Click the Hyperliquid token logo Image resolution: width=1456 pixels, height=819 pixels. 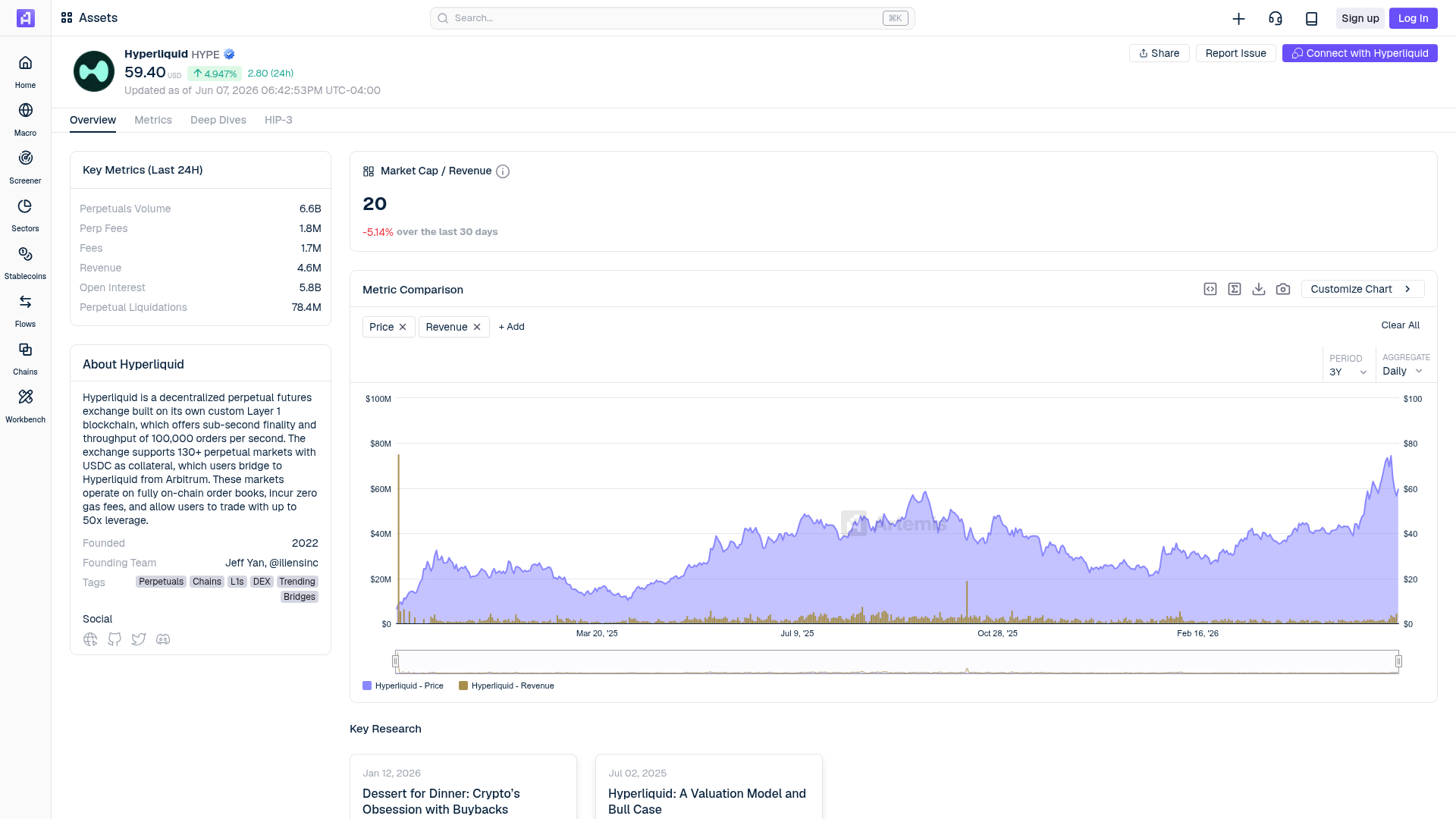[94, 71]
